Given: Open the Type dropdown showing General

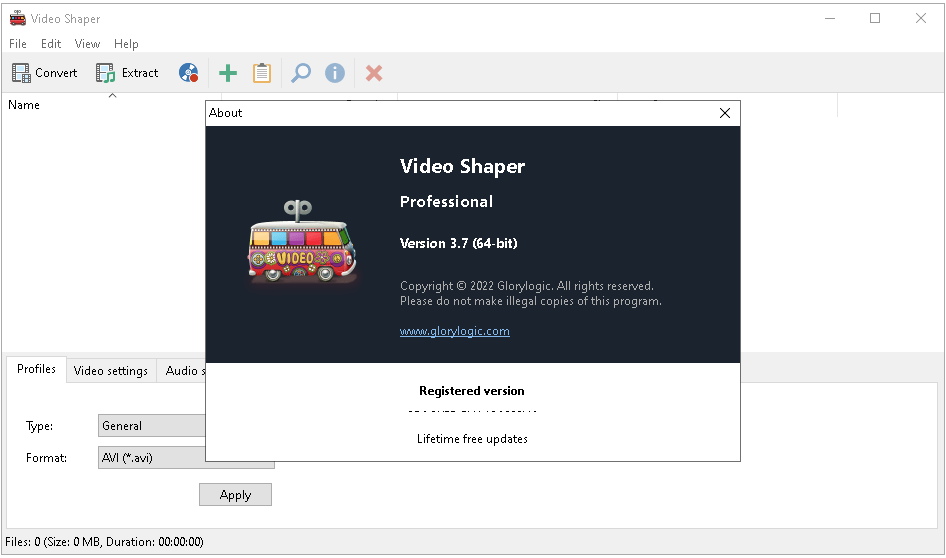Looking at the screenshot, I should (x=152, y=426).
